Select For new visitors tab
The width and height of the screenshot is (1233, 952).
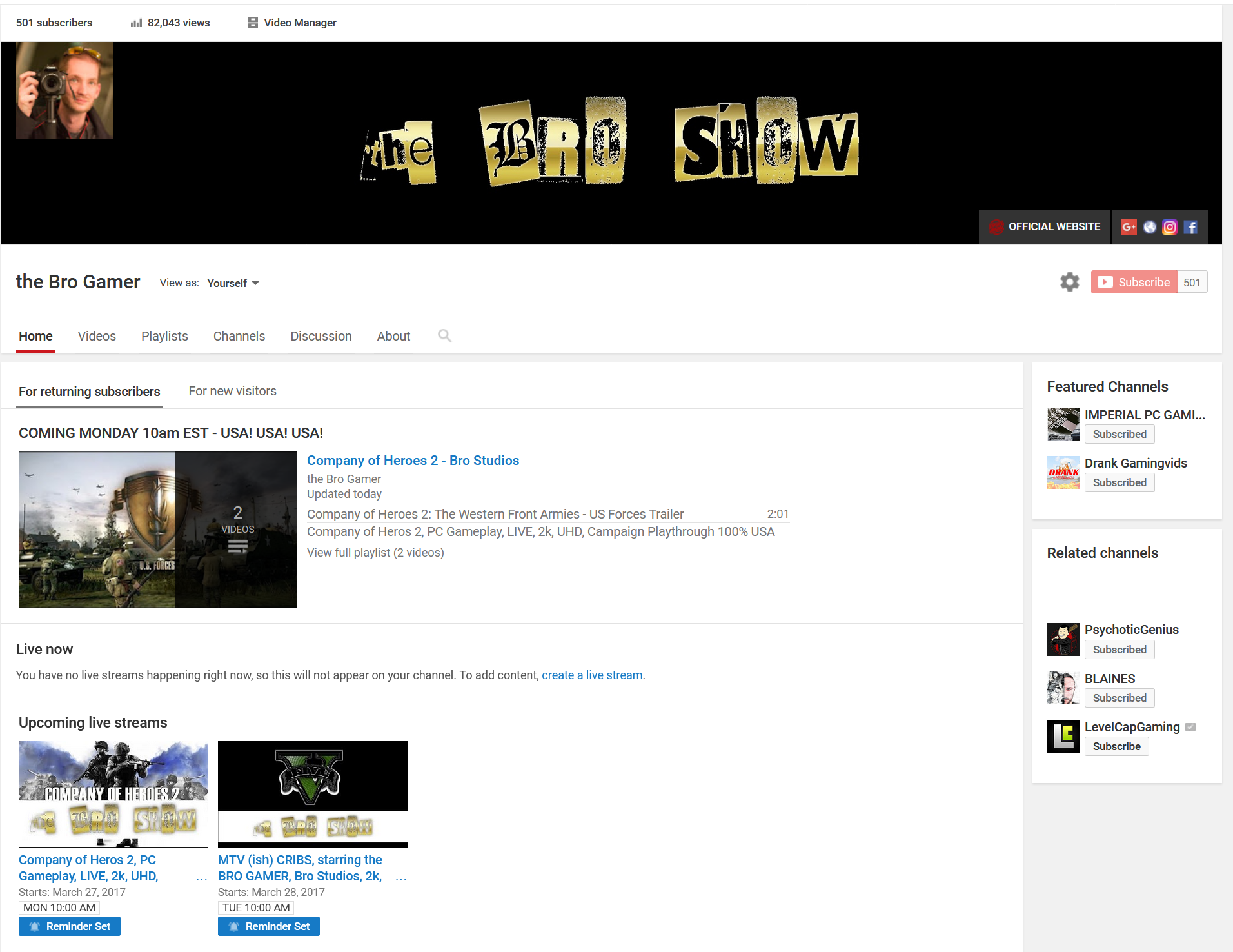(232, 391)
